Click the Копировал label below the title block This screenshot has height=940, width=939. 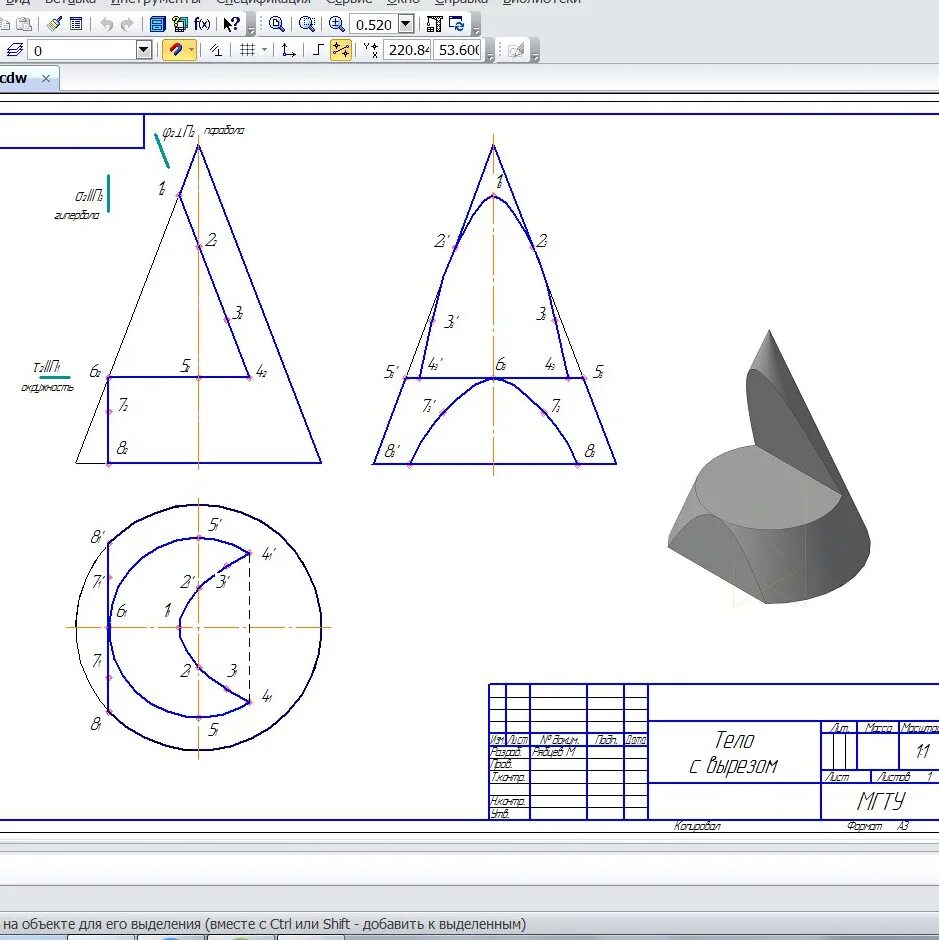tap(697, 826)
